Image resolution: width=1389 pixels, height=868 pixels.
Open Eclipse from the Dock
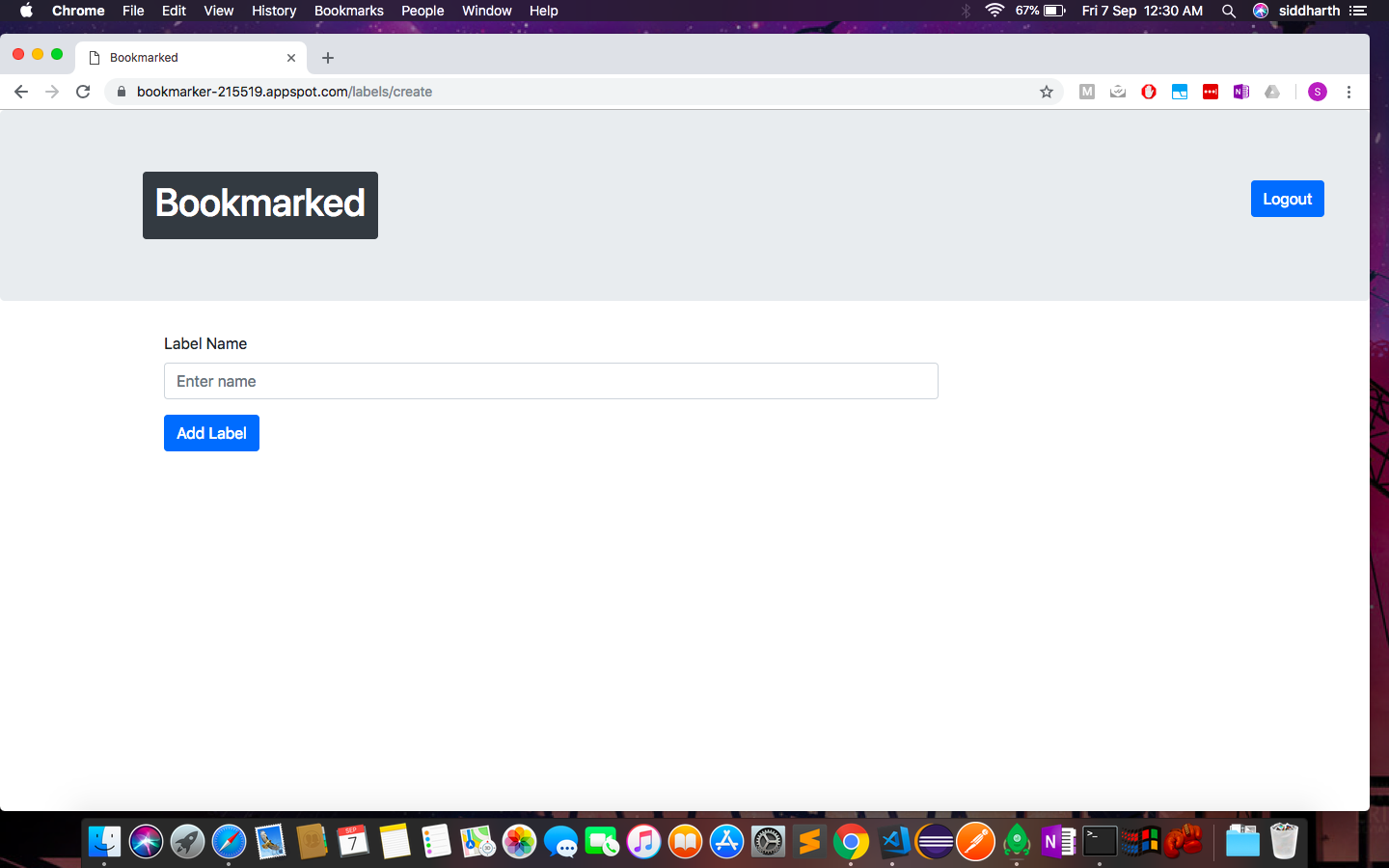tap(934, 842)
